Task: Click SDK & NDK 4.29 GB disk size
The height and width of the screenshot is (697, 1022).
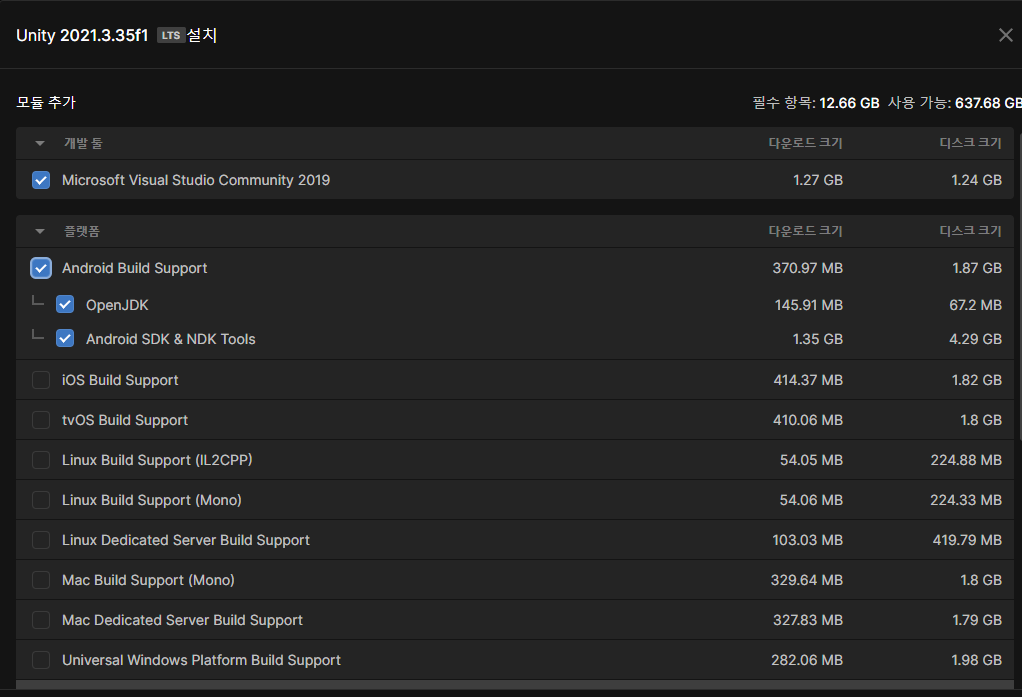Action: click(x=976, y=339)
